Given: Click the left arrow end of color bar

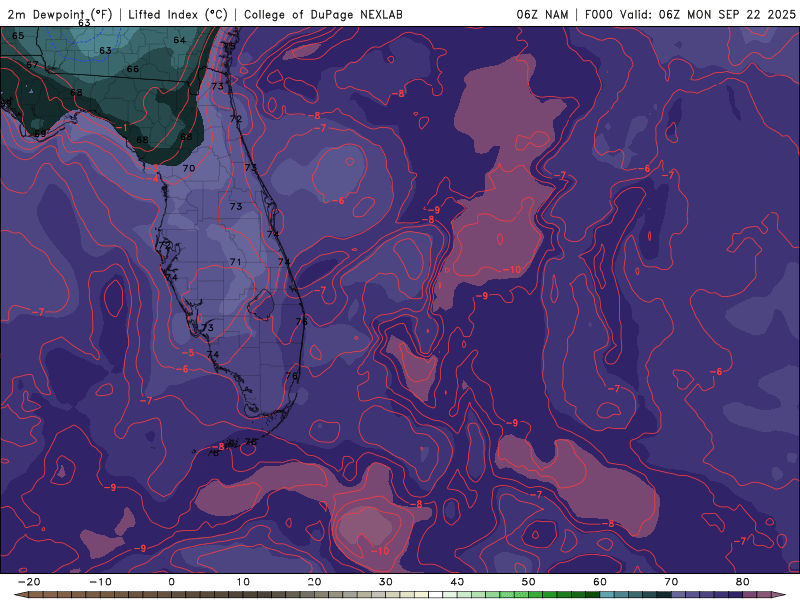Looking at the screenshot, I should click(20, 595).
